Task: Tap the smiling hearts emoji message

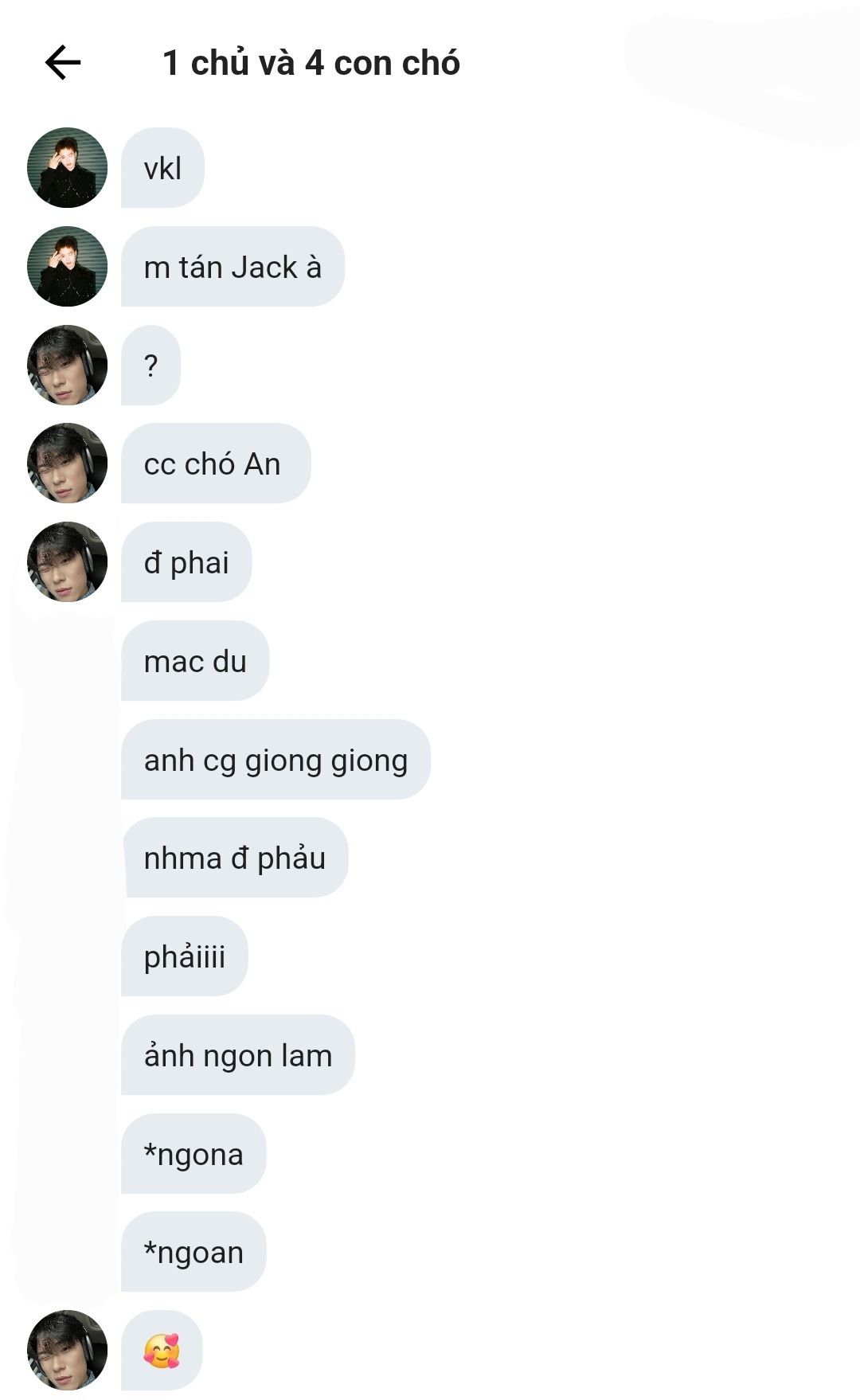Action: click(x=162, y=1351)
